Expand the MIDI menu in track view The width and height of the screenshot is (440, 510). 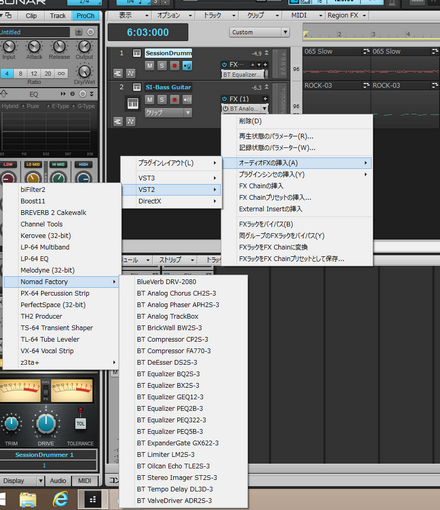307,15
